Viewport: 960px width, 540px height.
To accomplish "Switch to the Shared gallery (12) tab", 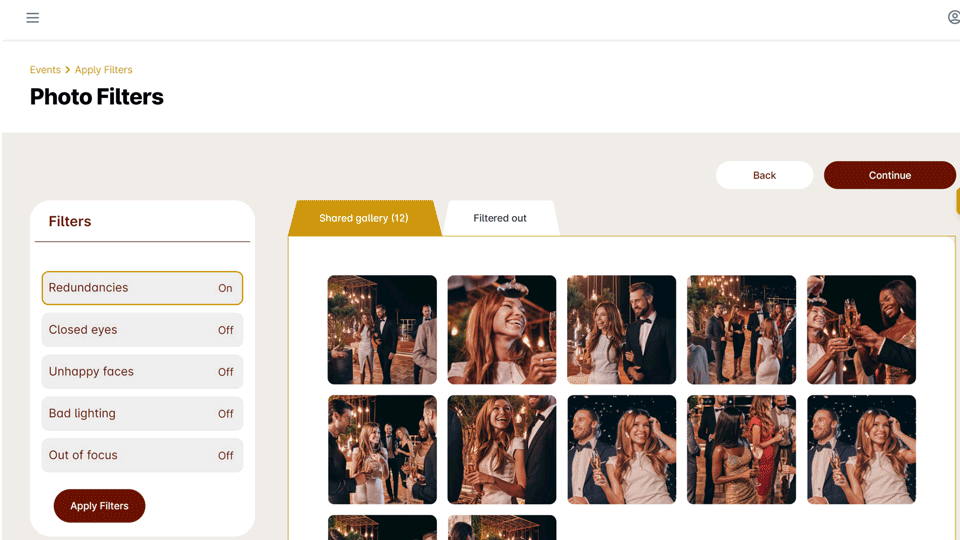I will click(364, 218).
